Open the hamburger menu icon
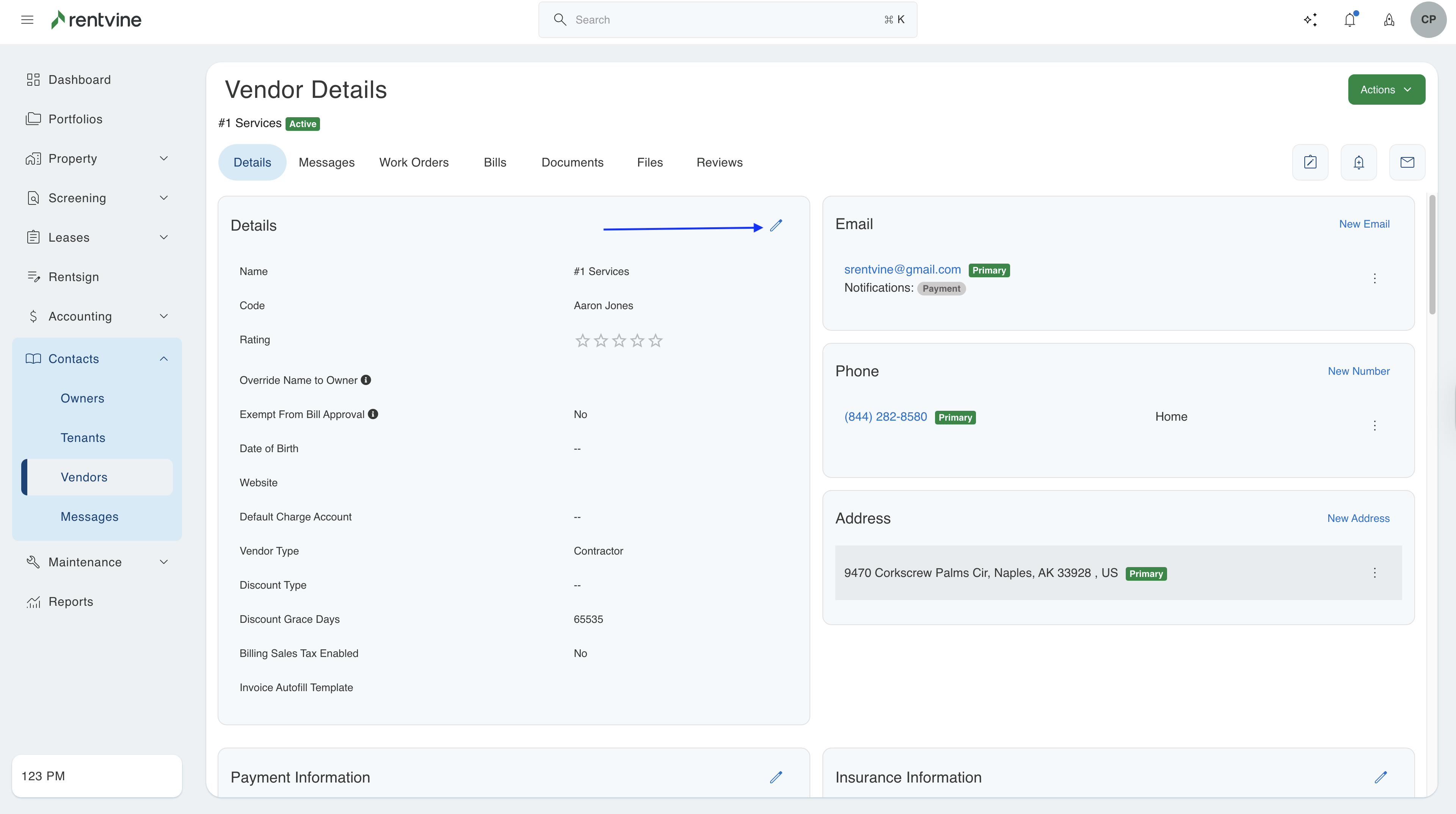 [27, 20]
